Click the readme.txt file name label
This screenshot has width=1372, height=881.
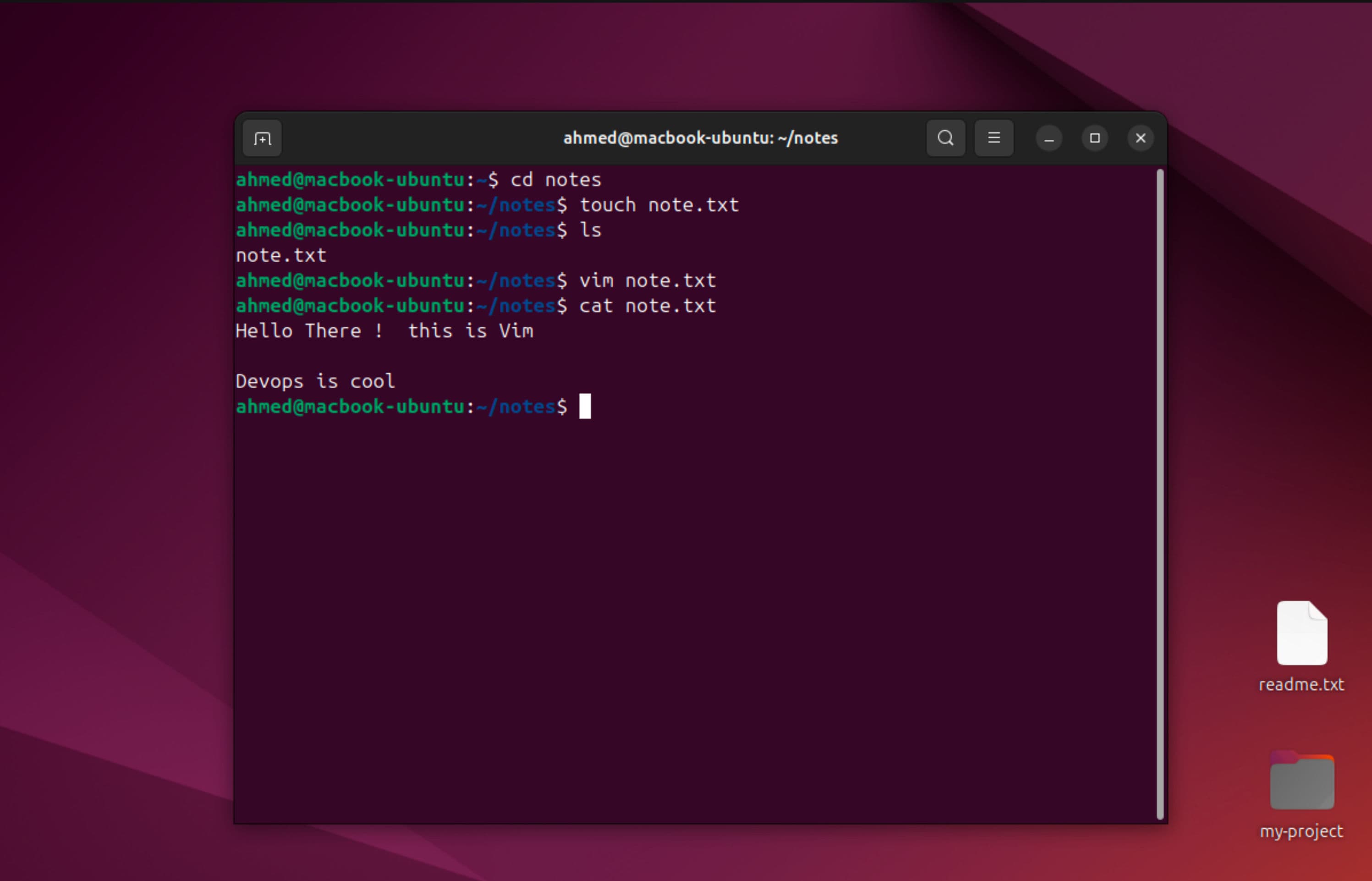click(1301, 685)
